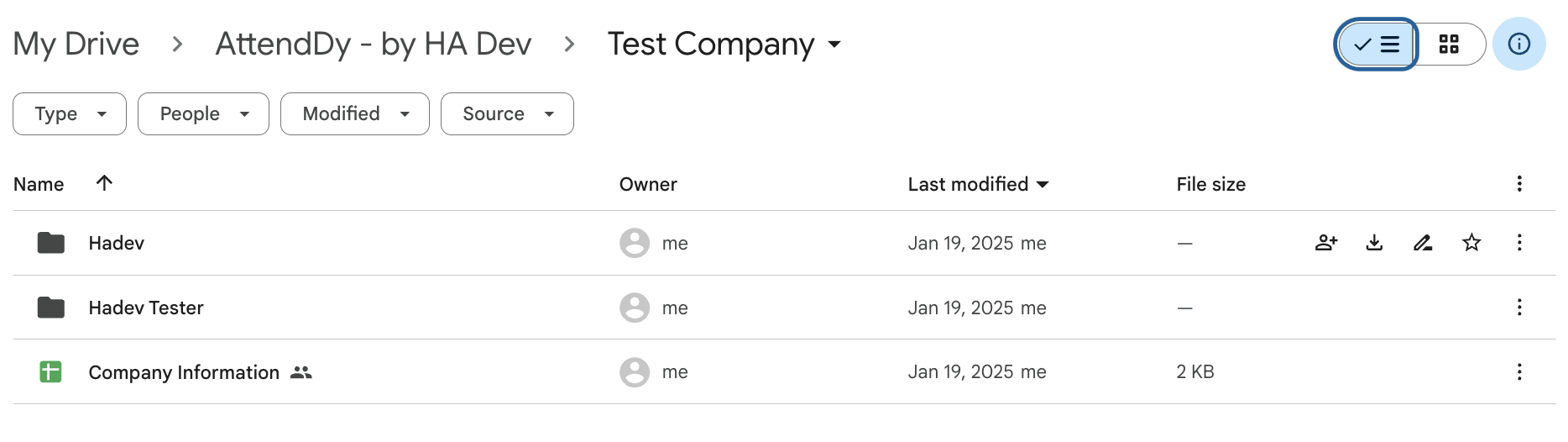Screen dimensions: 1568x442
Task: Expand the Modified filter dropdown
Action: 355,113
